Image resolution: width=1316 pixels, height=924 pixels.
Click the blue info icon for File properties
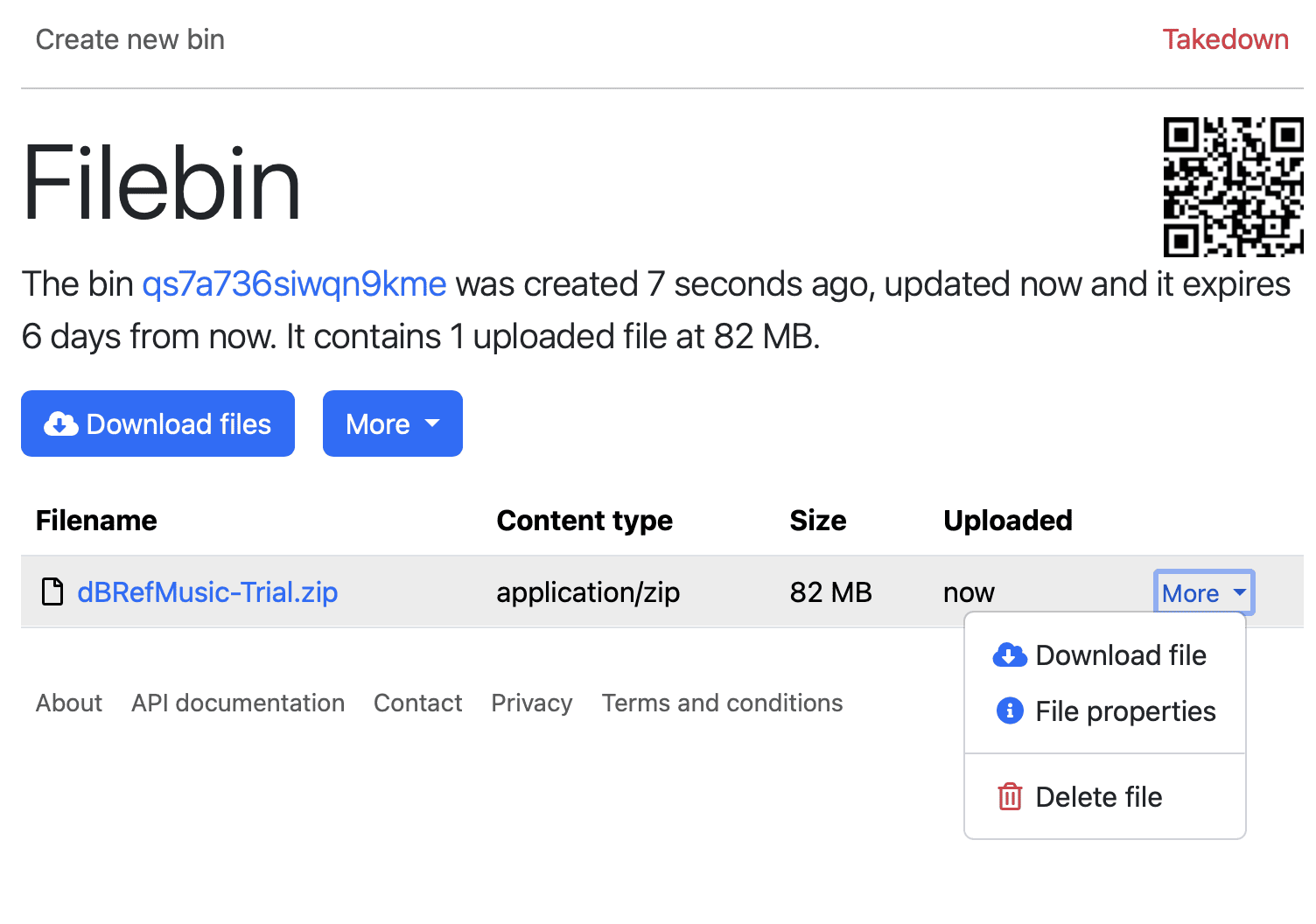1009,711
